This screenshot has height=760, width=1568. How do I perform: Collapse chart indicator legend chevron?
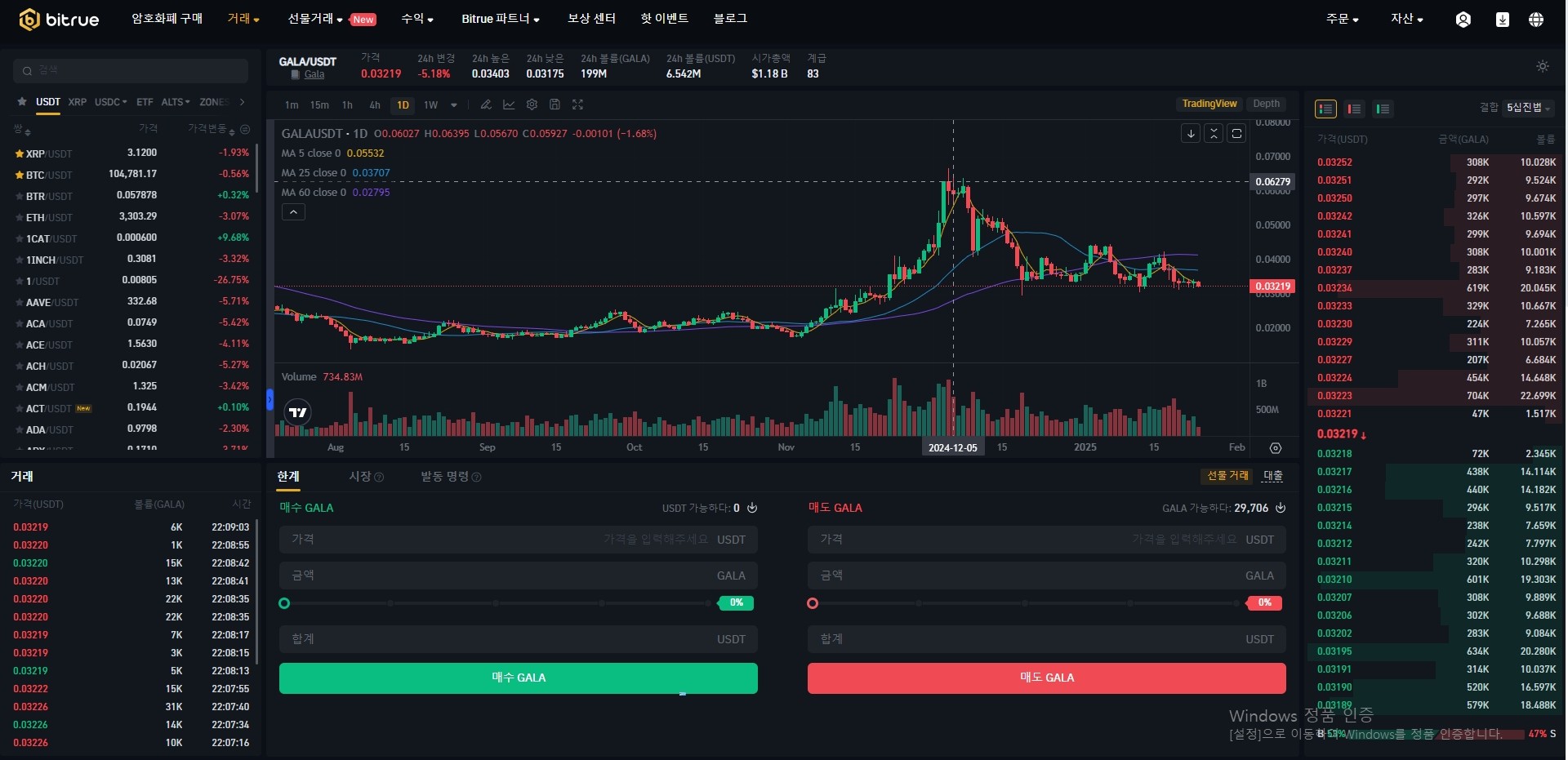(x=293, y=212)
